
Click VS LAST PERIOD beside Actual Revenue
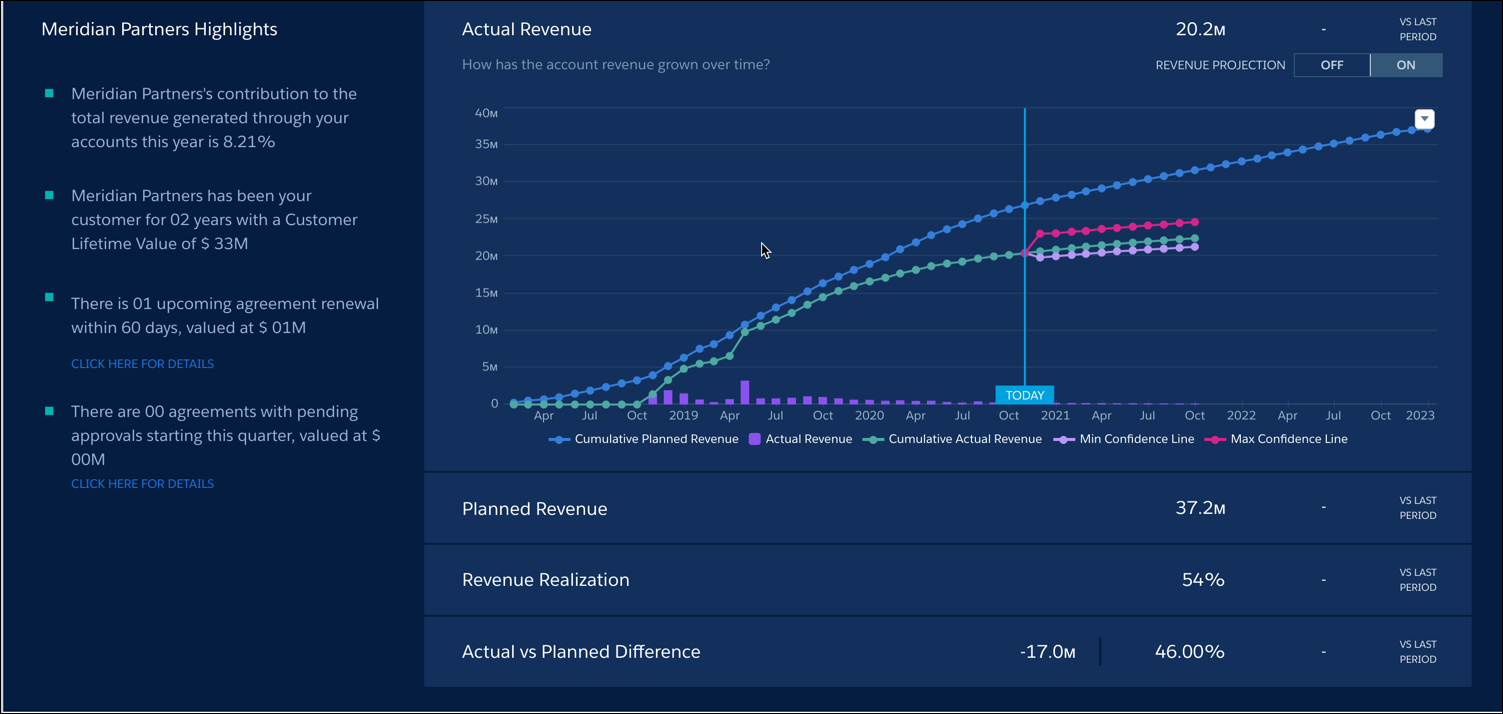[1418, 29]
